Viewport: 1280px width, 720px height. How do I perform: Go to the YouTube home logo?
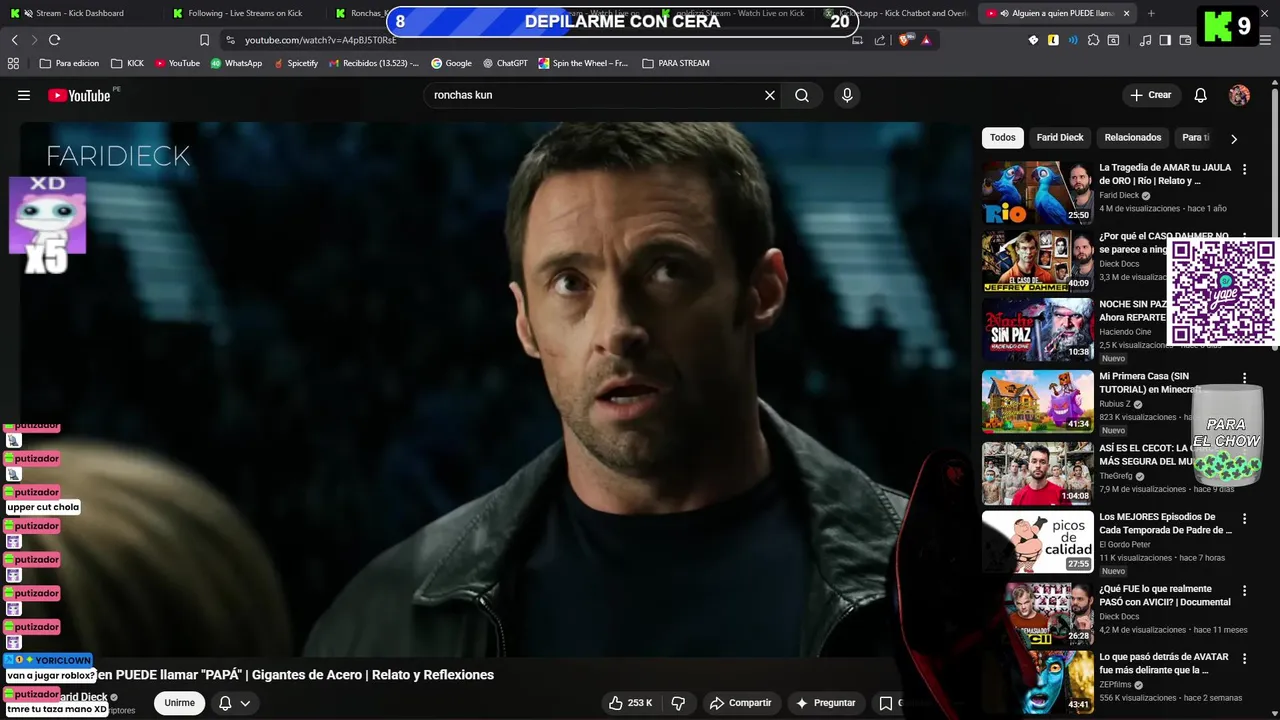pos(79,95)
